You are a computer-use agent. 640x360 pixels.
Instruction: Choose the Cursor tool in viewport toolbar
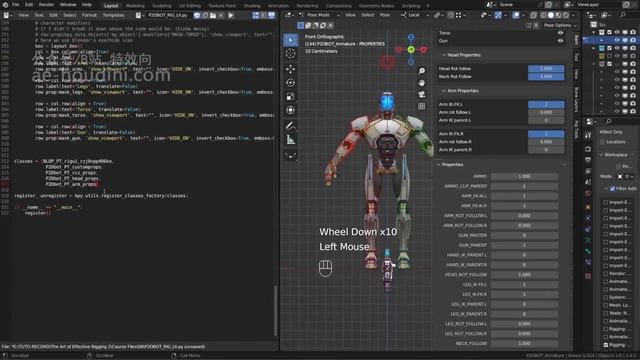point(291,53)
